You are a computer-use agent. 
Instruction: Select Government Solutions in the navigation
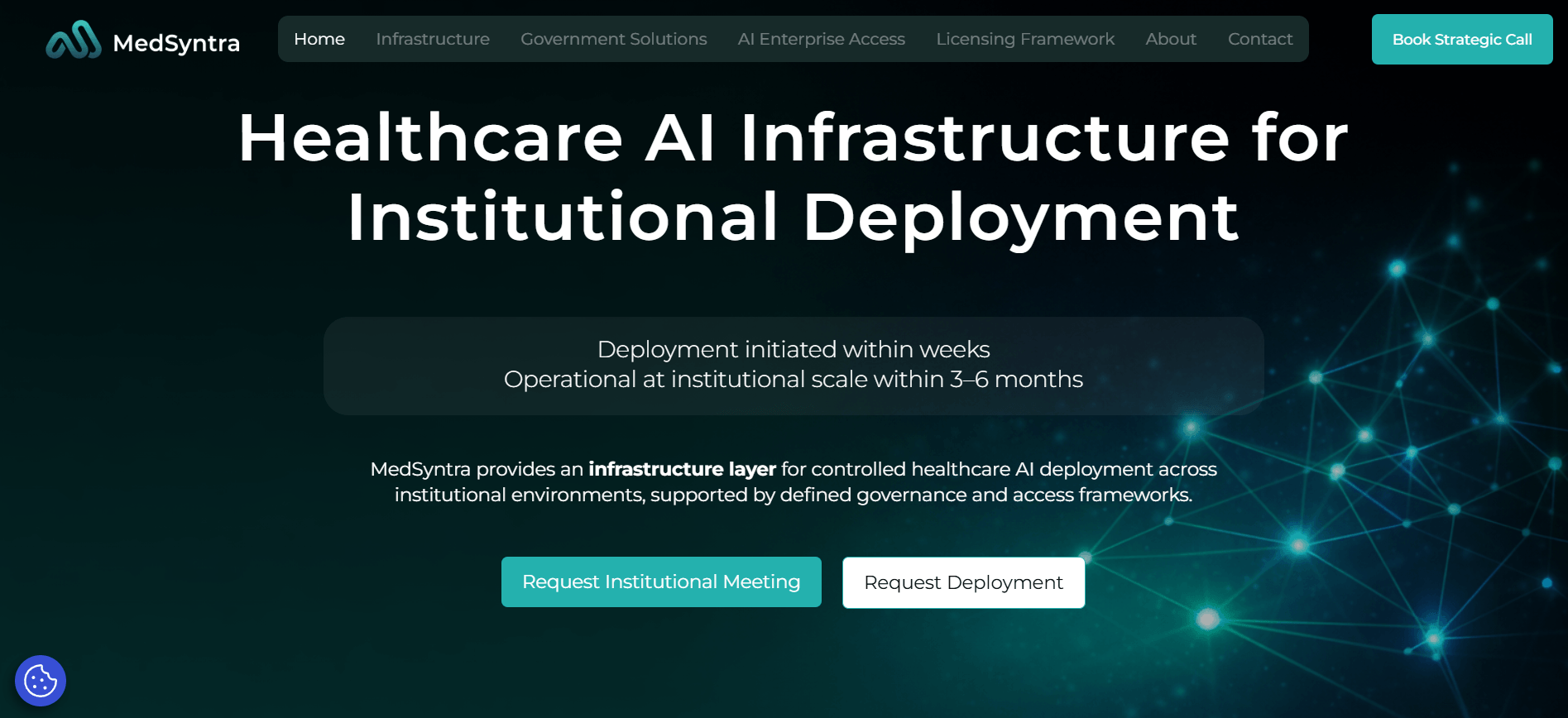(x=614, y=39)
